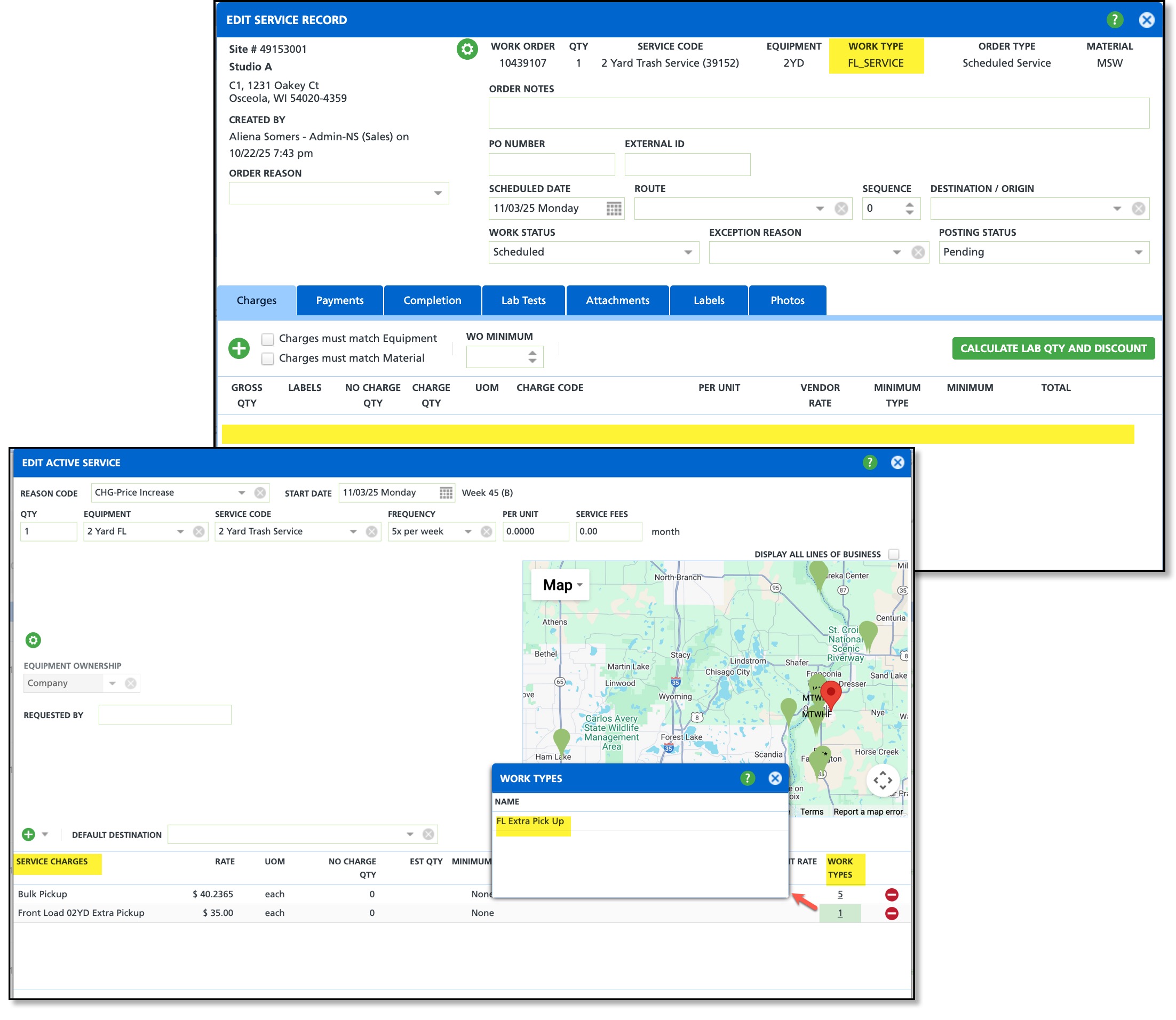Open the Frequency 5x per week dropdown
The width and height of the screenshot is (1176, 1020).
click(467, 531)
